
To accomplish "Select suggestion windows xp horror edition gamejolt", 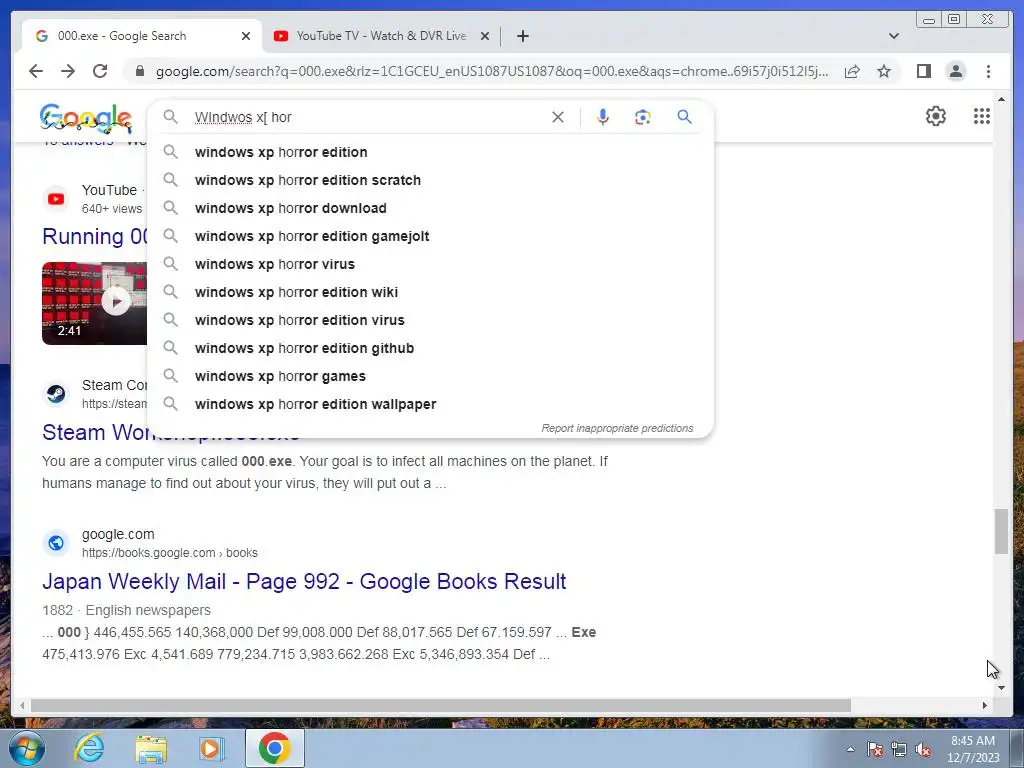I will tap(430, 236).
